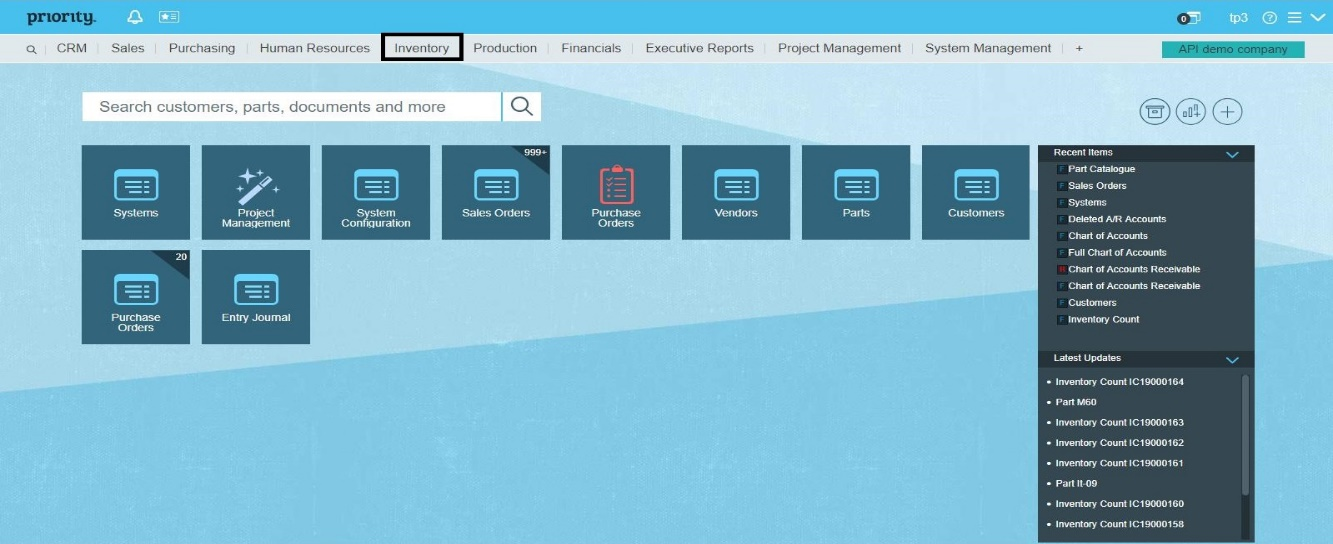Open the Financials menu
Image resolution: width=1333 pixels, height=544 pixels.
coord(591,48)
